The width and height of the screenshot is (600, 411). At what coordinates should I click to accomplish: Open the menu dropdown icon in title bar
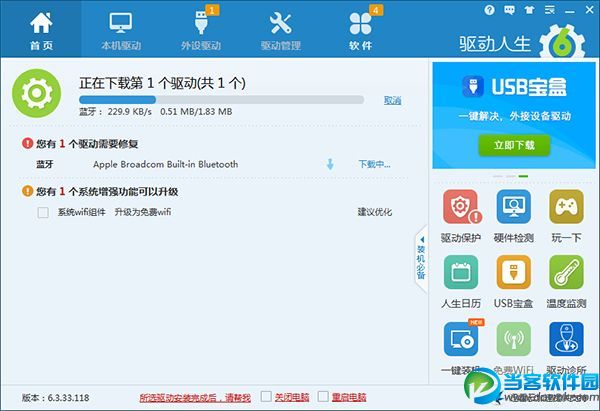point(550,10)
